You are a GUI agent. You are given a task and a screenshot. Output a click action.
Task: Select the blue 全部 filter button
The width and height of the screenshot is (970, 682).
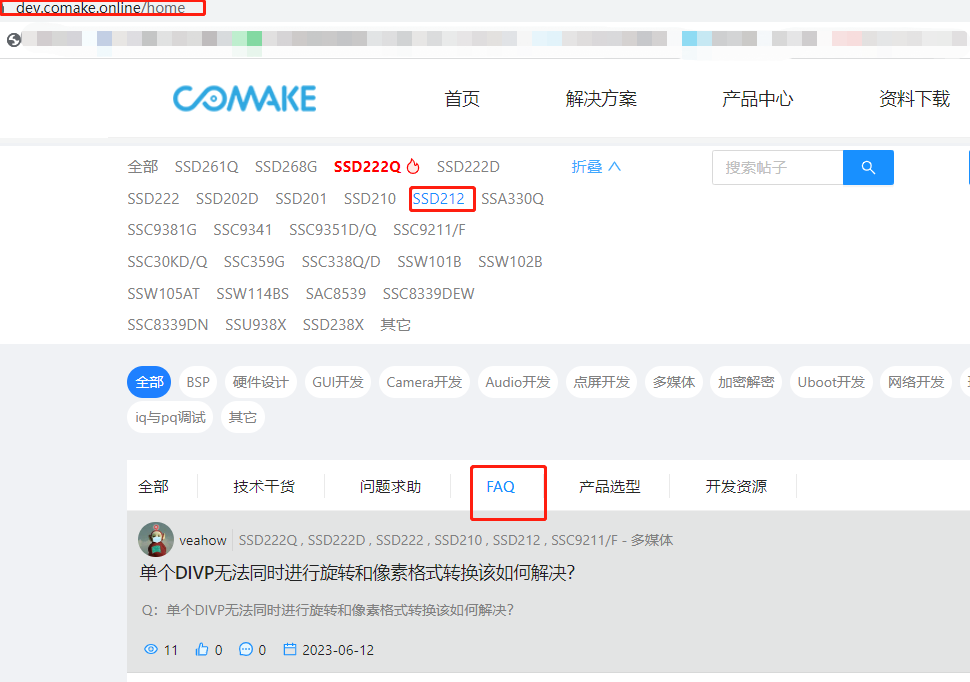[148, 381]
